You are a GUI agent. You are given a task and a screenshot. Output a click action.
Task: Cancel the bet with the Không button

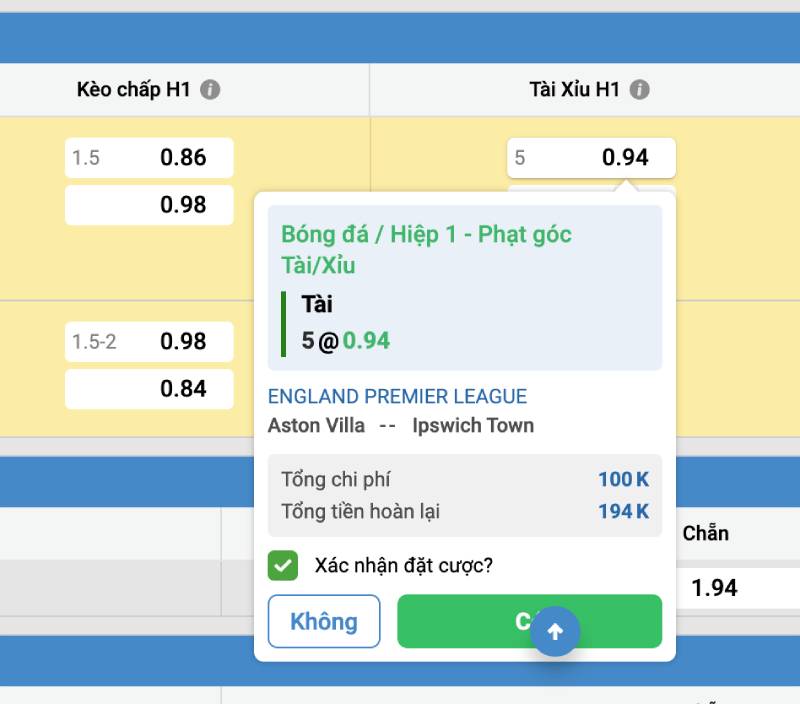tap(324, 621)
